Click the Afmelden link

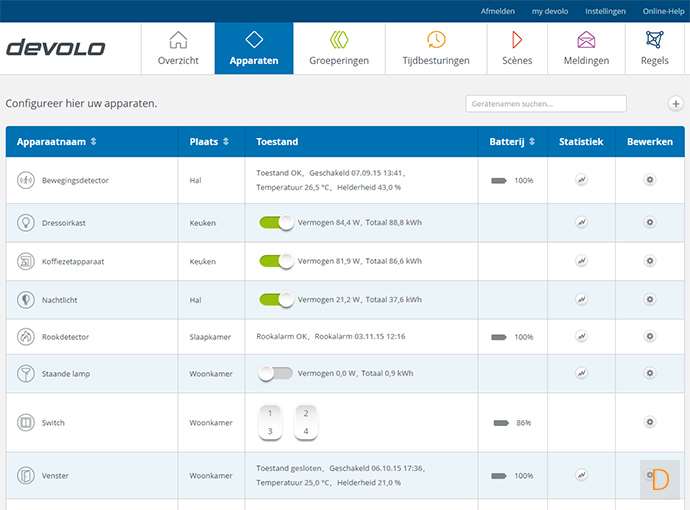[x=498, y=11]
